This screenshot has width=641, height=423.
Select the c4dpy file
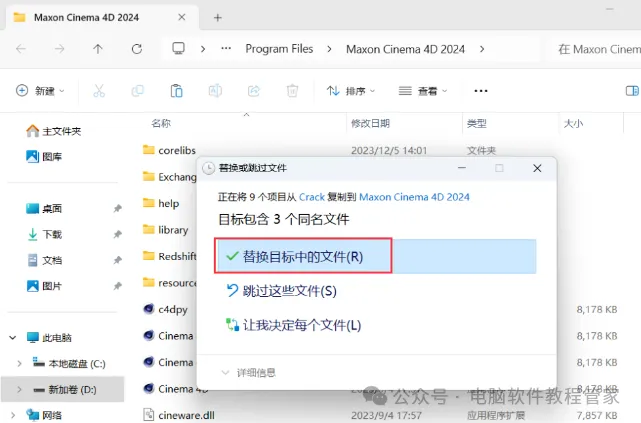click(165, 309)
